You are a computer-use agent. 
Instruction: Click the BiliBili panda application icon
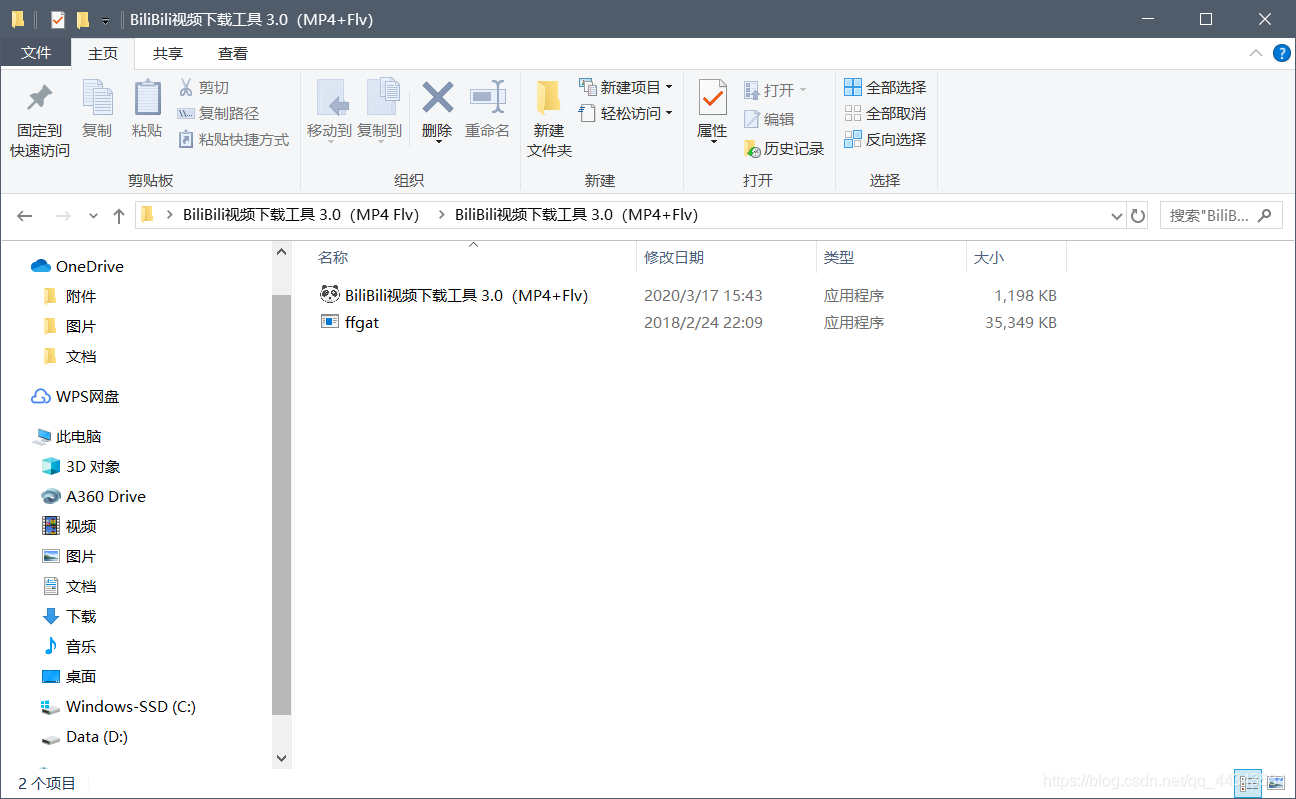tap(330, 295)
